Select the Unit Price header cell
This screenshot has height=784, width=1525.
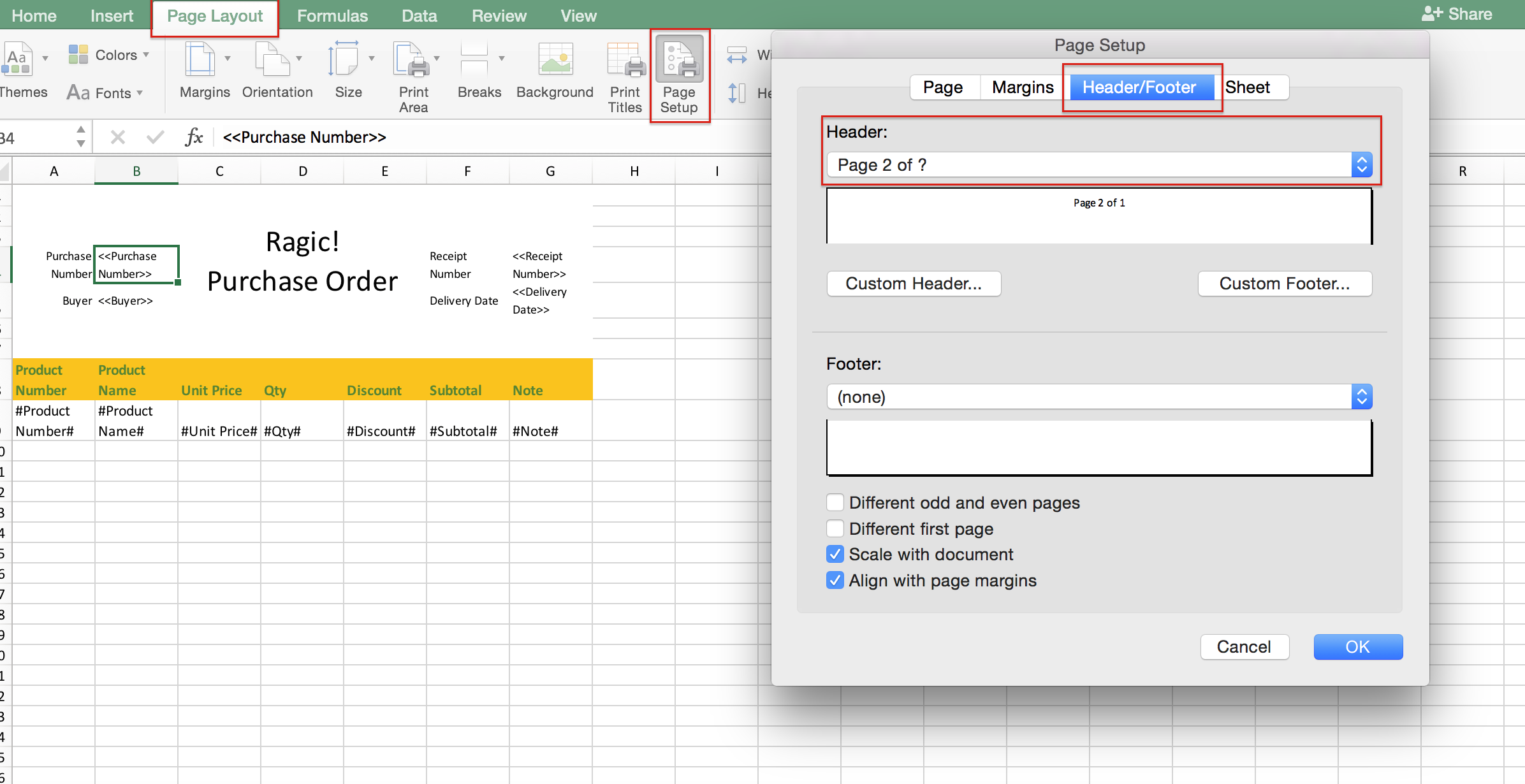[219, 380]
